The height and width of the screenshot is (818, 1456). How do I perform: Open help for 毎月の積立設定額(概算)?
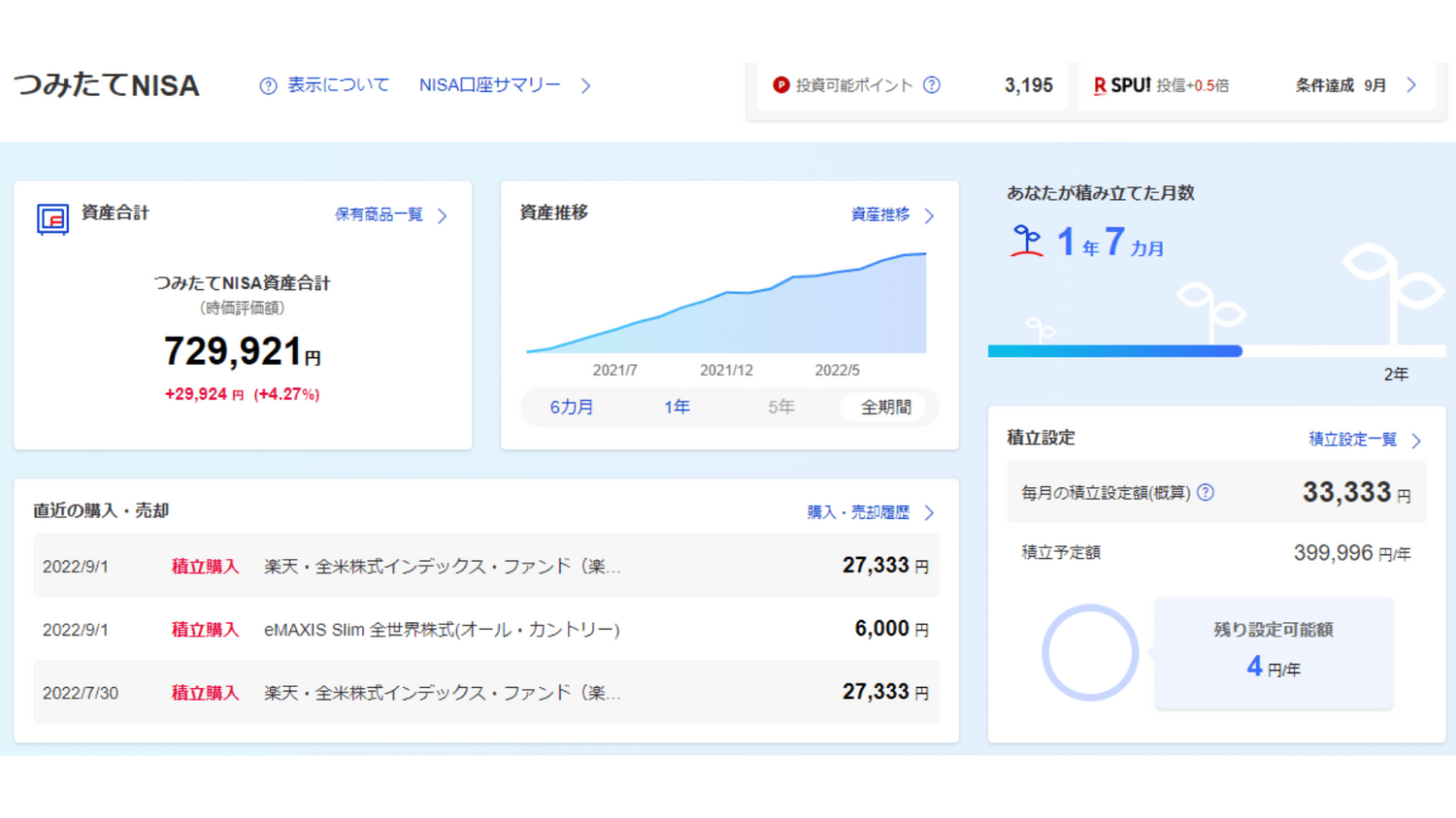pos(1206,493)
